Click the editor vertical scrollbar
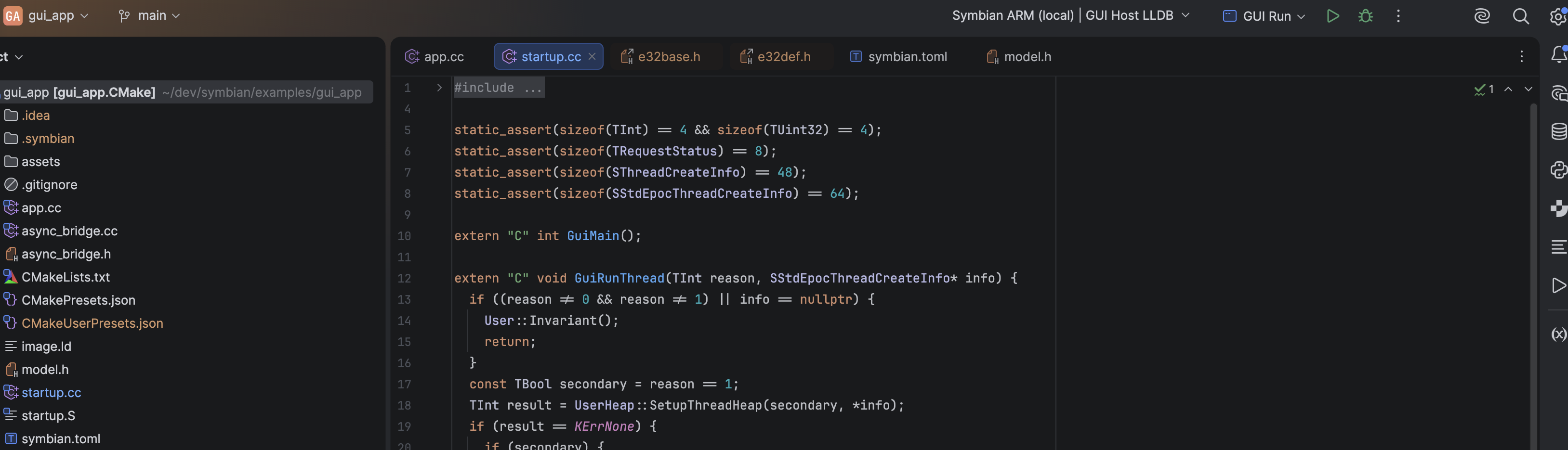Viewport: 1568px width, 450px height. click(1533, 277)
